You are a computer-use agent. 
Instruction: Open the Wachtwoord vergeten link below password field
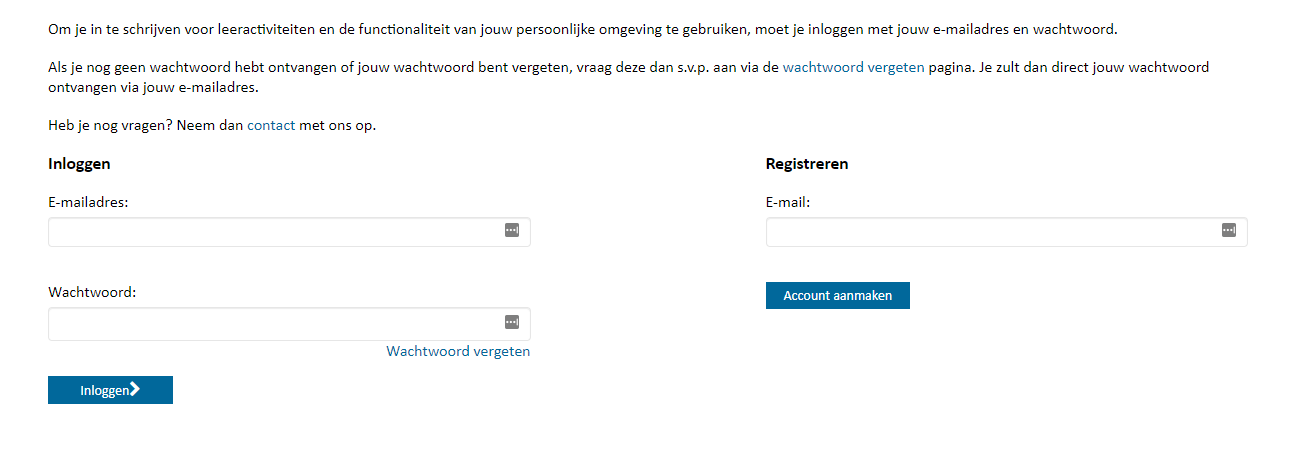click(x=458, y=351)
